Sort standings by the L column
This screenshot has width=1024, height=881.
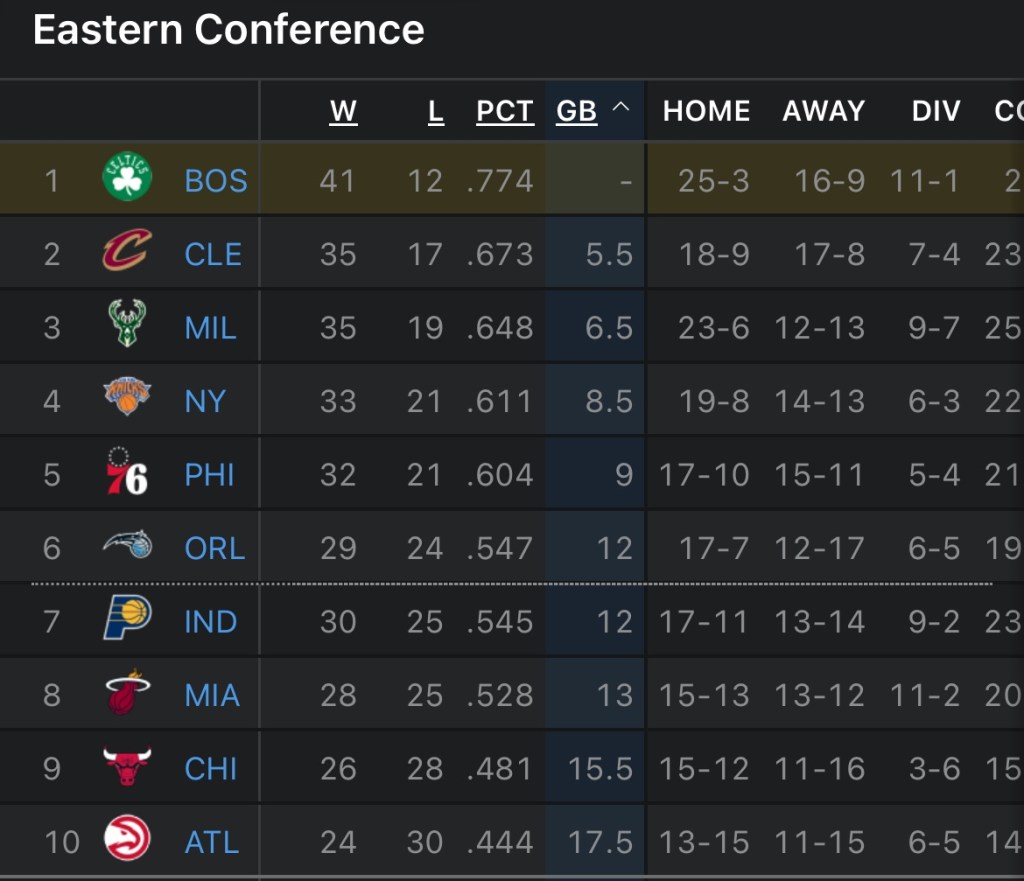435,111
